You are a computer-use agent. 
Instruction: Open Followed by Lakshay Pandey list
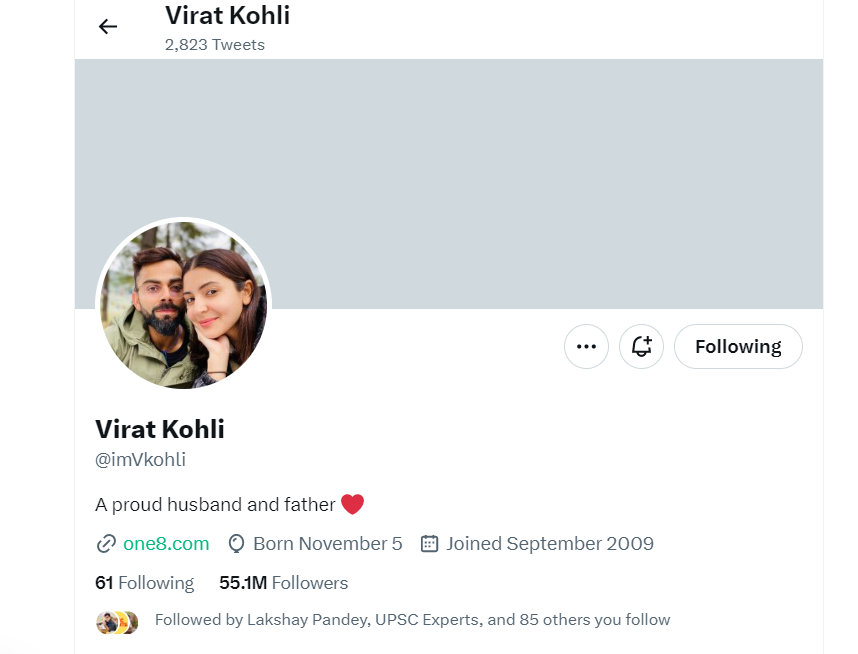coord(412,620)
